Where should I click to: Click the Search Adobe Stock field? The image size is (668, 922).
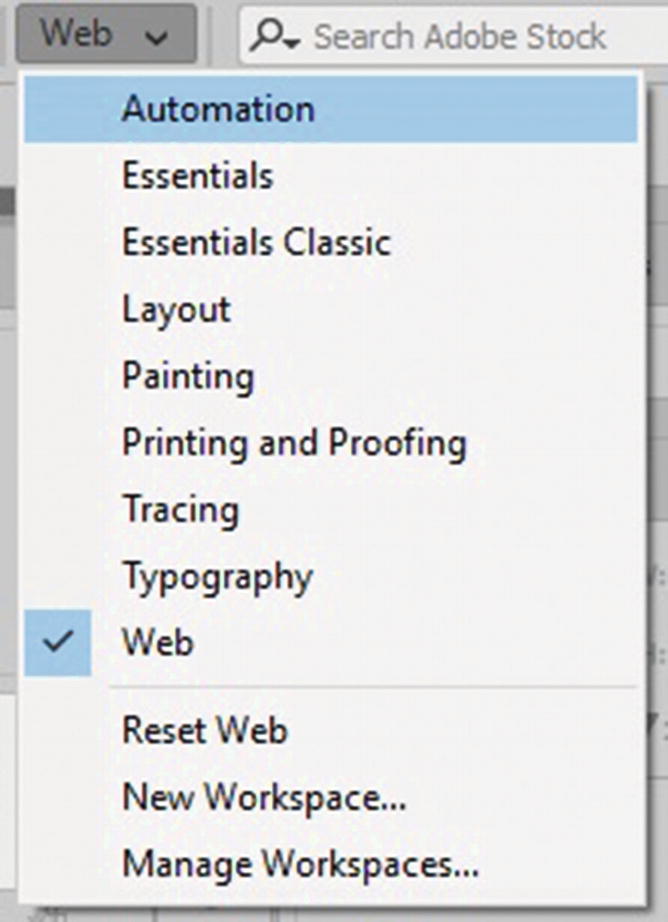pyautogui.click(x=460, y=37)
